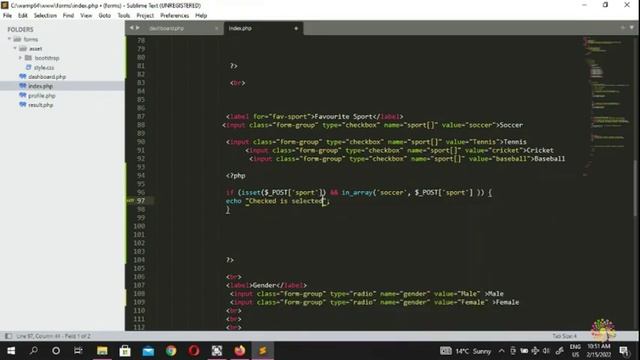Click the vertical editor scrollbar
This screenshot has height=360, width=640.
pos(636,188)
